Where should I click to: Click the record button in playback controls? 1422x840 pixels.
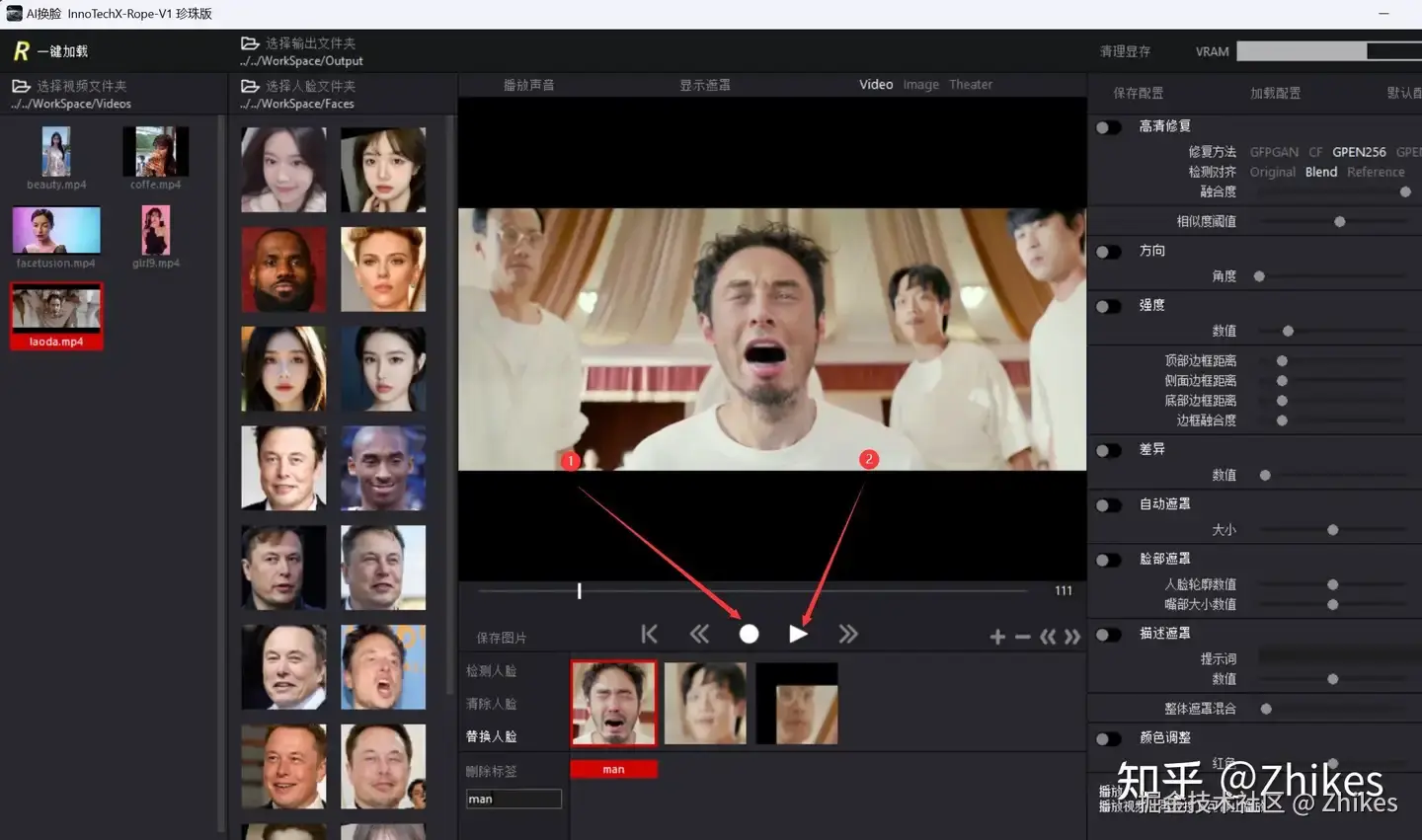point(749,634)
